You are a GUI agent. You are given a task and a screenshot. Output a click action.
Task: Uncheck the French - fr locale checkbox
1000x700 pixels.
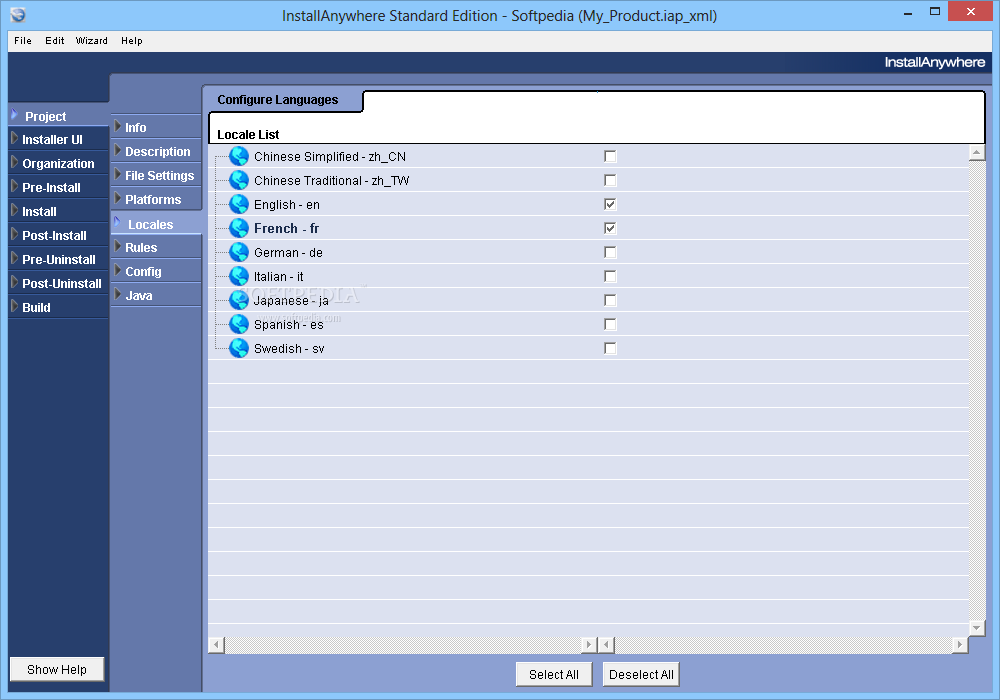tap(610, 228)
